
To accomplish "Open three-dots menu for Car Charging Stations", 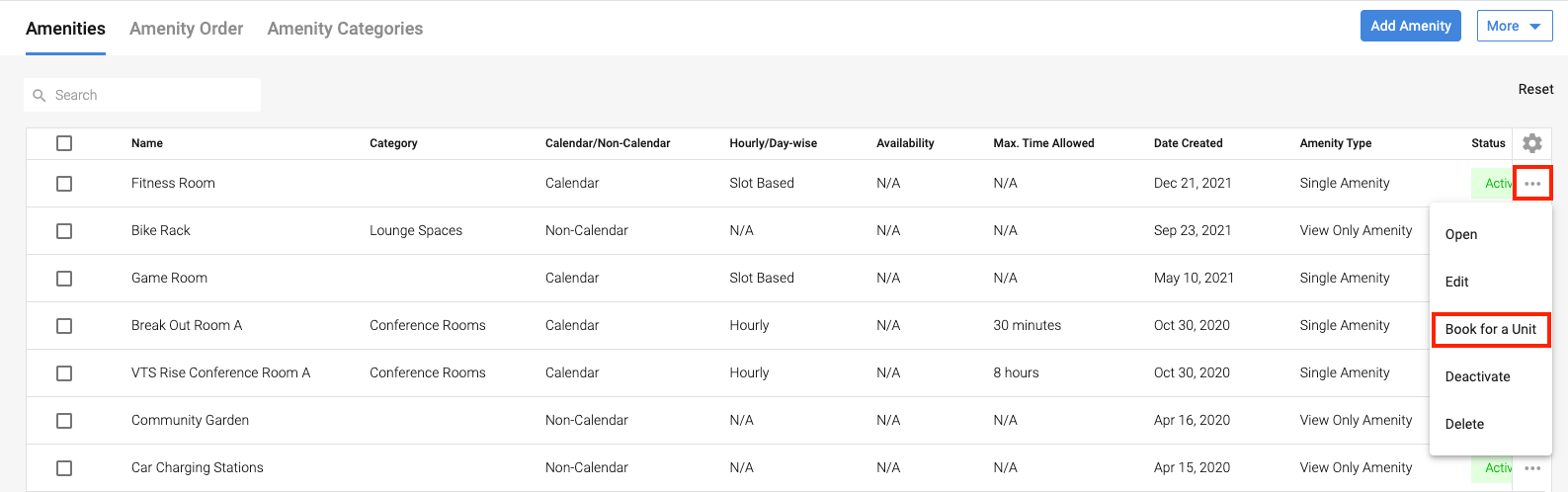I will pos(1532,468).
